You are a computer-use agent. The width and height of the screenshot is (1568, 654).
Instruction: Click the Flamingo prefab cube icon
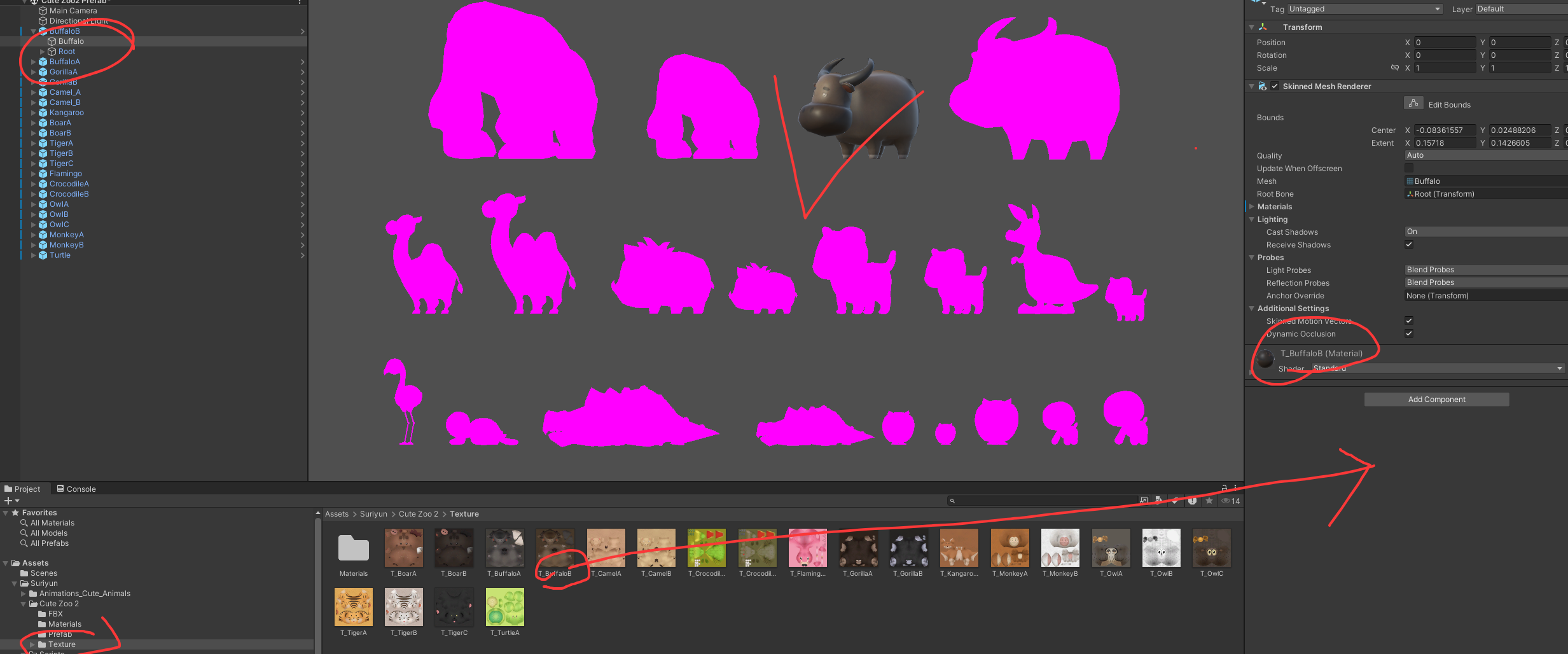pos(43,174)
